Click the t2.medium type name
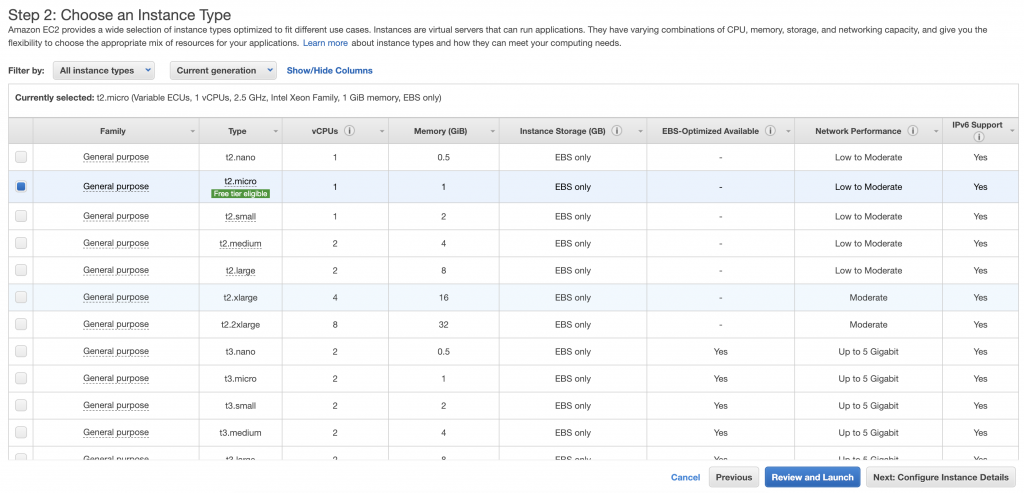 (x=240, y=244)
